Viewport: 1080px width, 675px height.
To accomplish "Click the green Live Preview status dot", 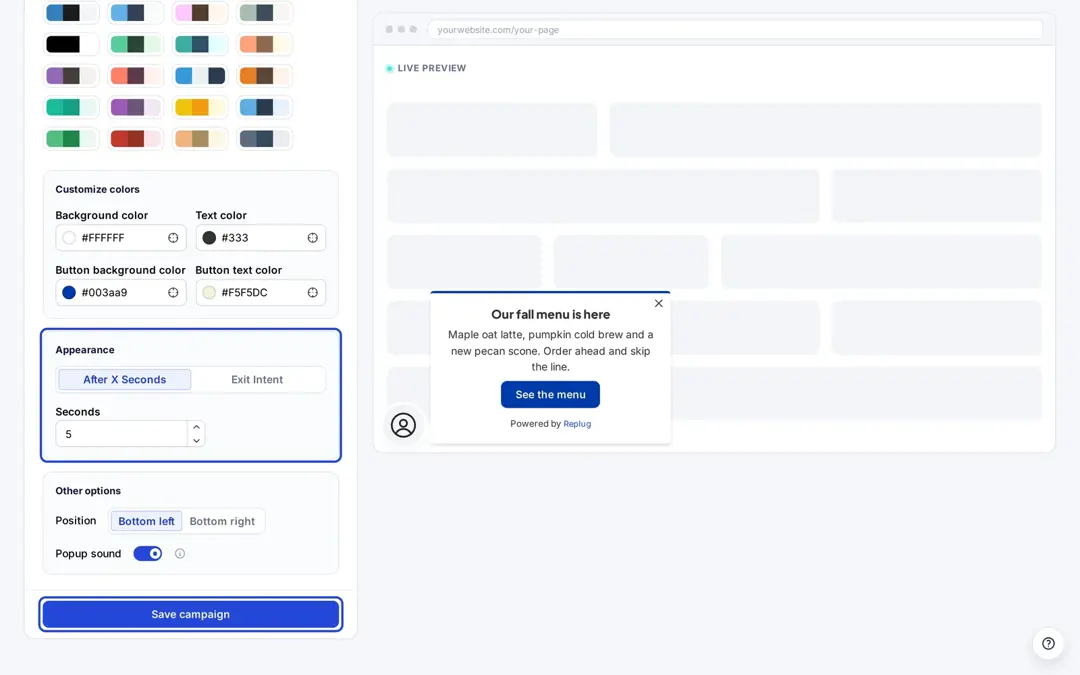I will (389, 68).
